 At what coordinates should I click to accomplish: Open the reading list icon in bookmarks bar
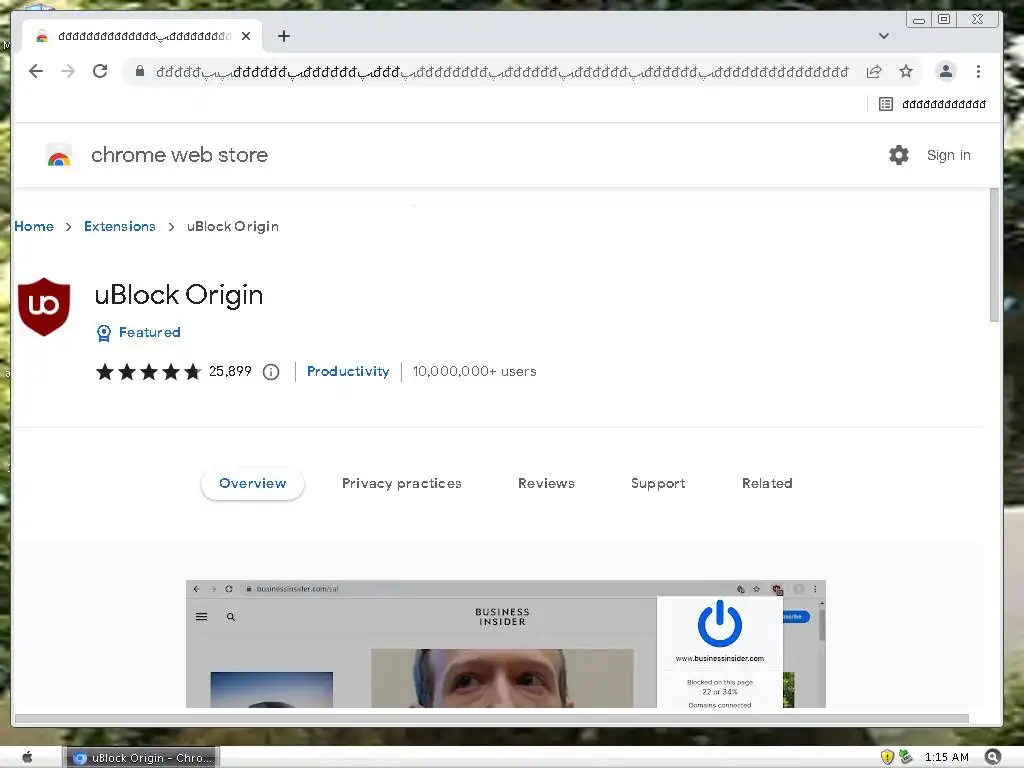[886, 104]
